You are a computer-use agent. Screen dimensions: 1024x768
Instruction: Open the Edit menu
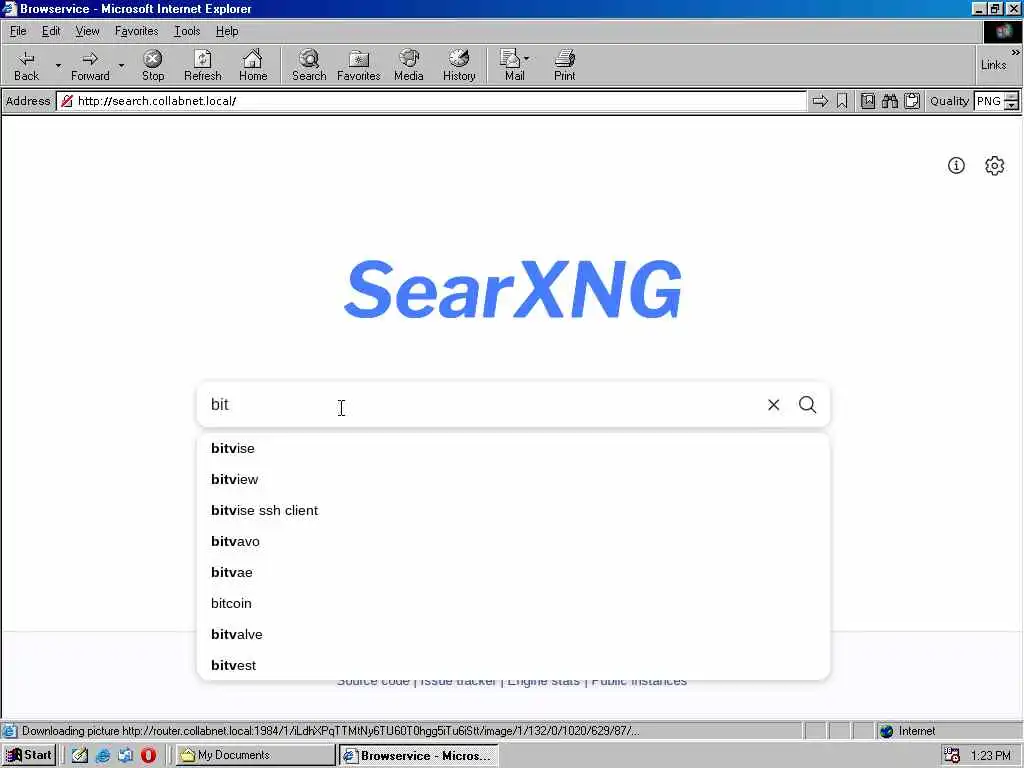pos(51,31)
